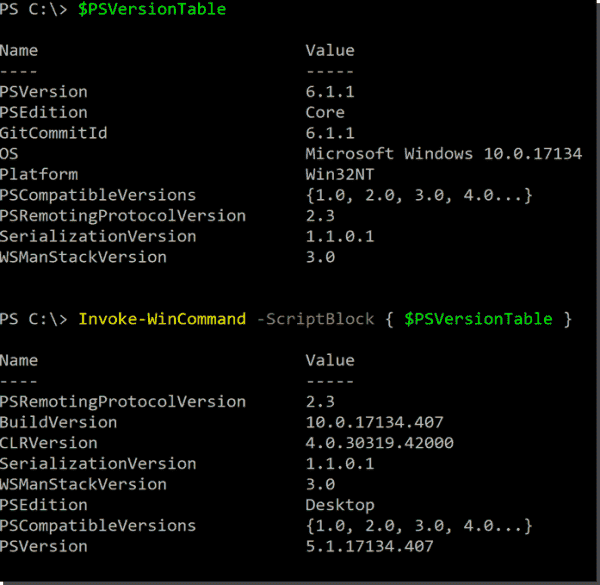Click SerializationVersion label in the second table

tap(98, 464)
